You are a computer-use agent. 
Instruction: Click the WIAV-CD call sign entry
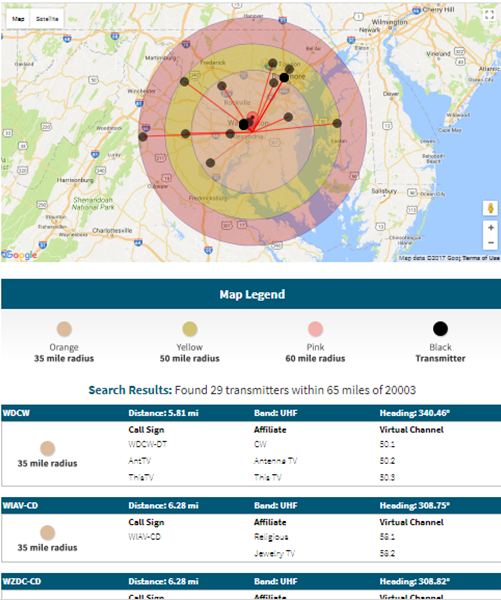tap(144, 537)
